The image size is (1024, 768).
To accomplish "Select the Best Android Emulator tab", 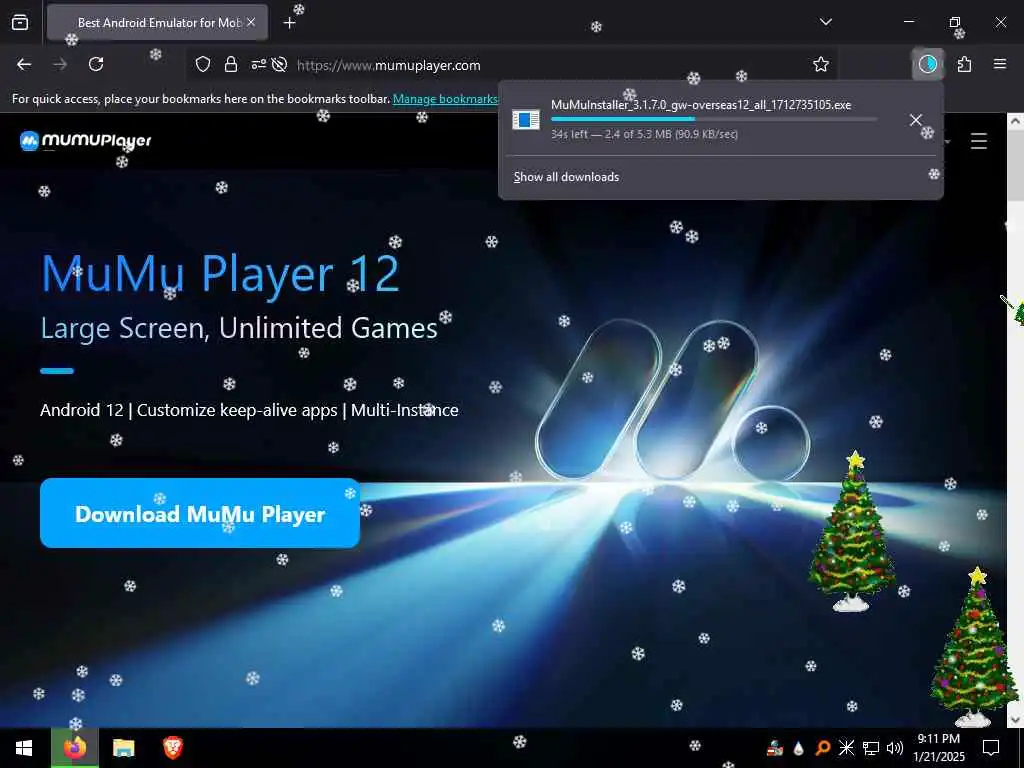I will point(157,22).
